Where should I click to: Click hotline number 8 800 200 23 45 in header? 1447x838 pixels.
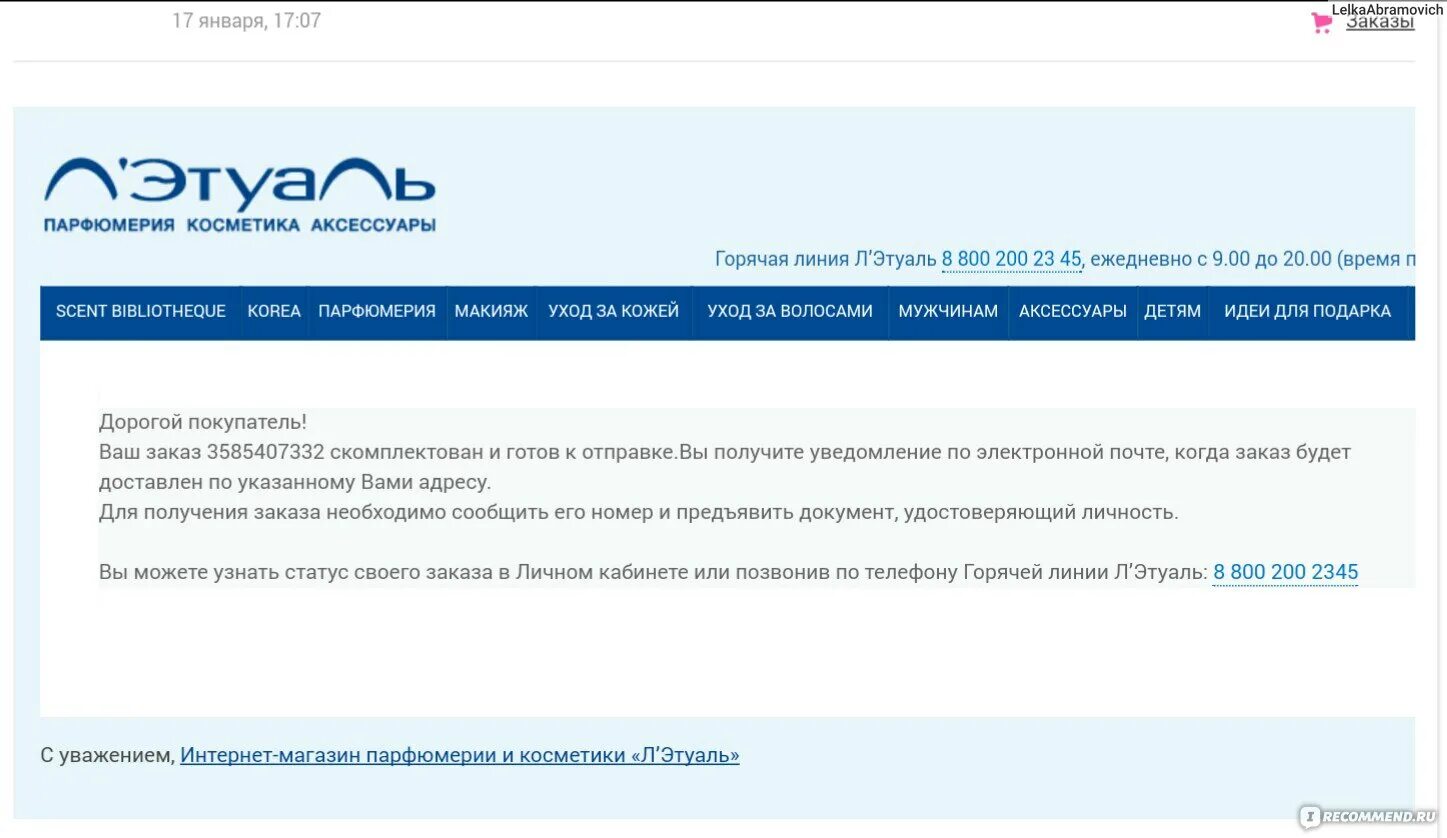(x=1011, y=259)
